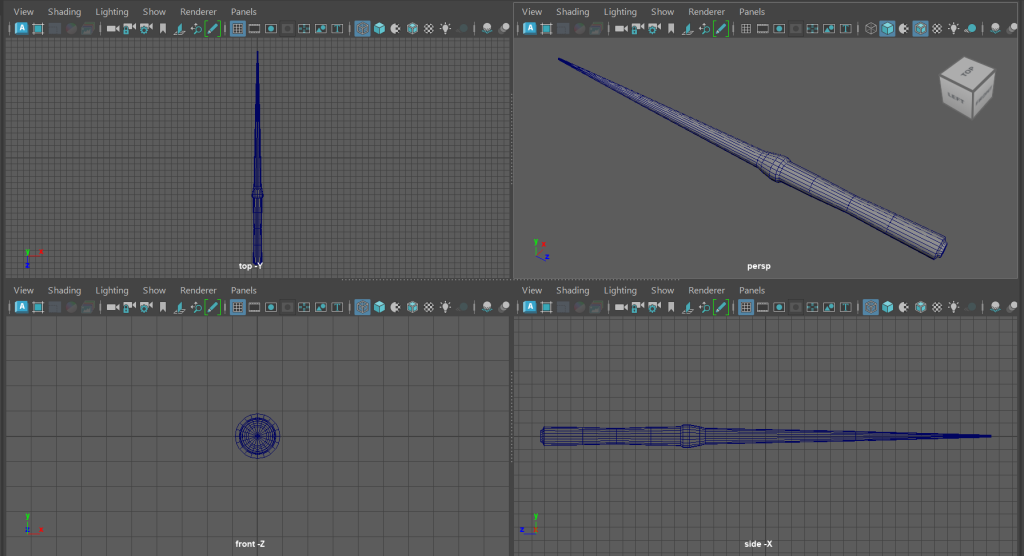Image resolution: width=1024 pixels, height=556 pixels.
Task: Click Image Plane icon in side view
Action: pyautogui.click(x=686, y=308)
